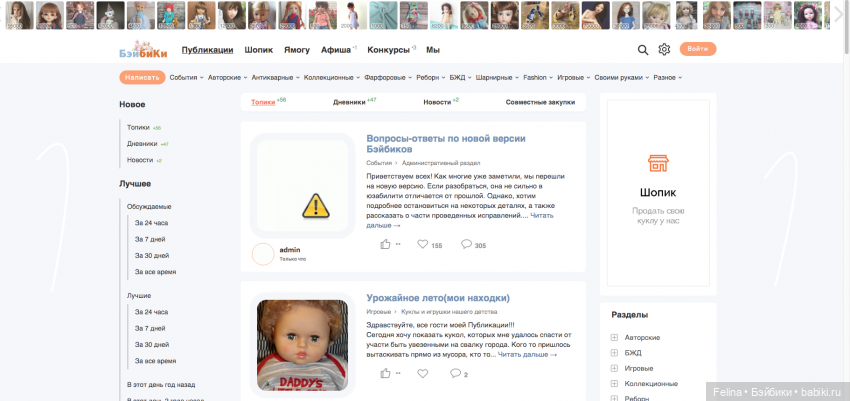This screenshot has height=401, width=850.
Task: Open the Совместные закупки tab
Action: coord(540,102)
